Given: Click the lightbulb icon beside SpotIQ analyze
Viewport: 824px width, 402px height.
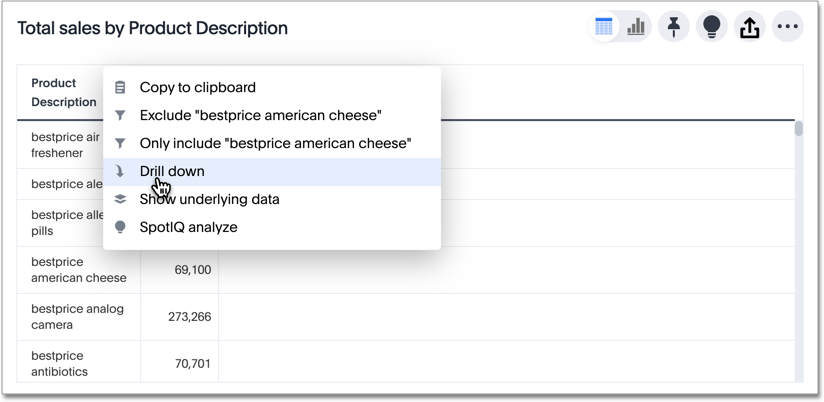Looking at the screenshot, I should pyautogui.click(x=121, y=227).
